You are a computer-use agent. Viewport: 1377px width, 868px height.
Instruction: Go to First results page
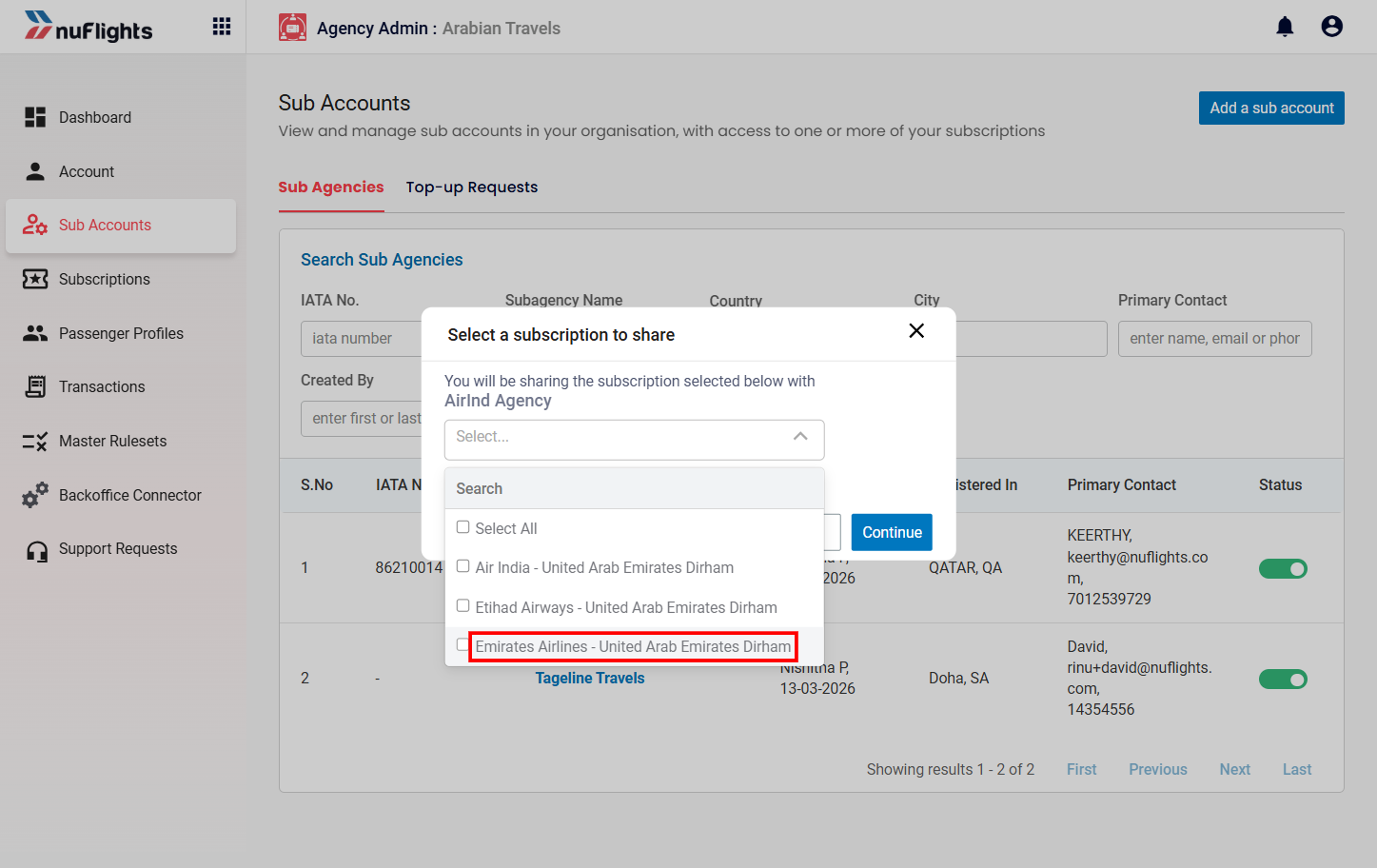click(x=1081, y=769)
